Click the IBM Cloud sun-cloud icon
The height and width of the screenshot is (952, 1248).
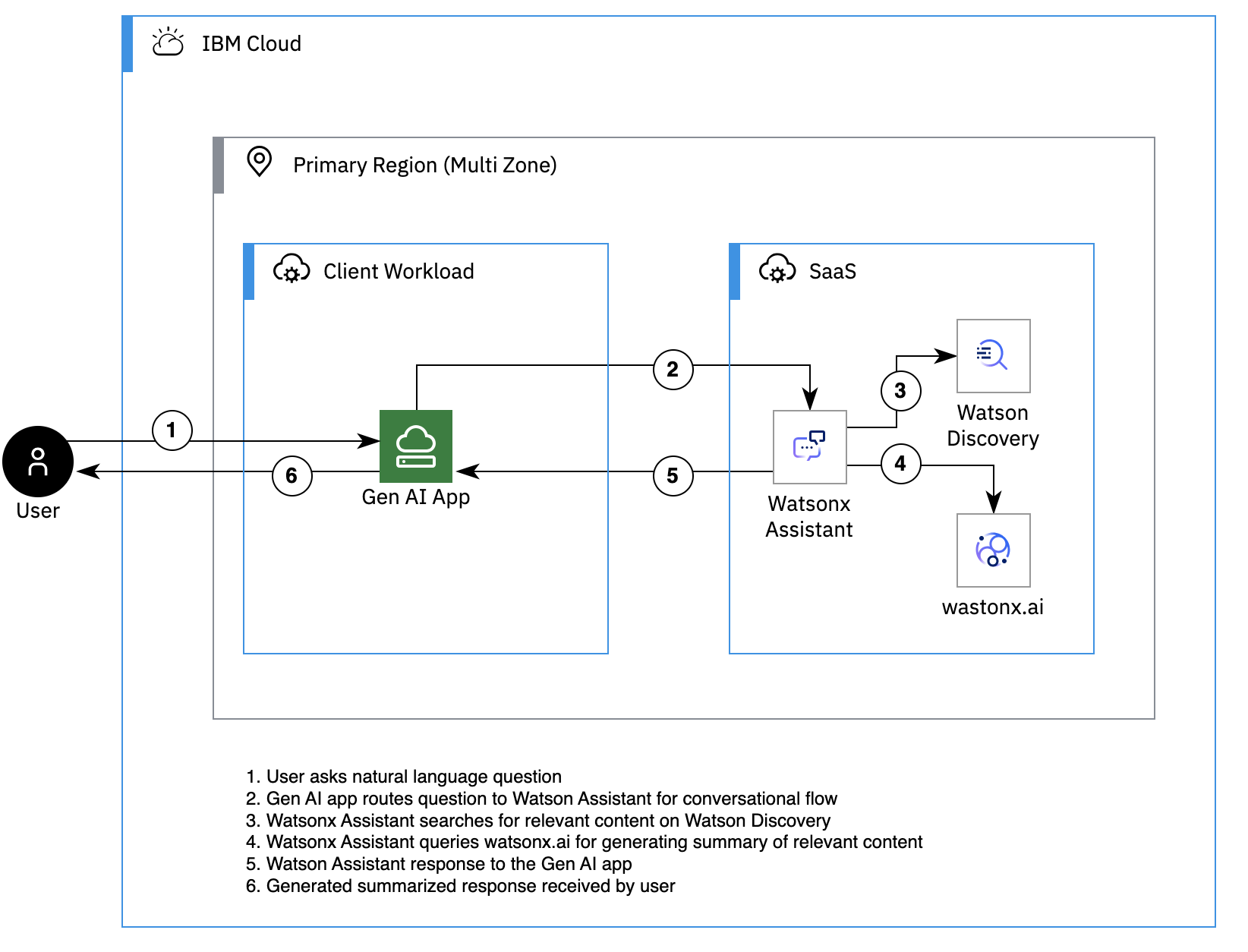tap(168, 43)
